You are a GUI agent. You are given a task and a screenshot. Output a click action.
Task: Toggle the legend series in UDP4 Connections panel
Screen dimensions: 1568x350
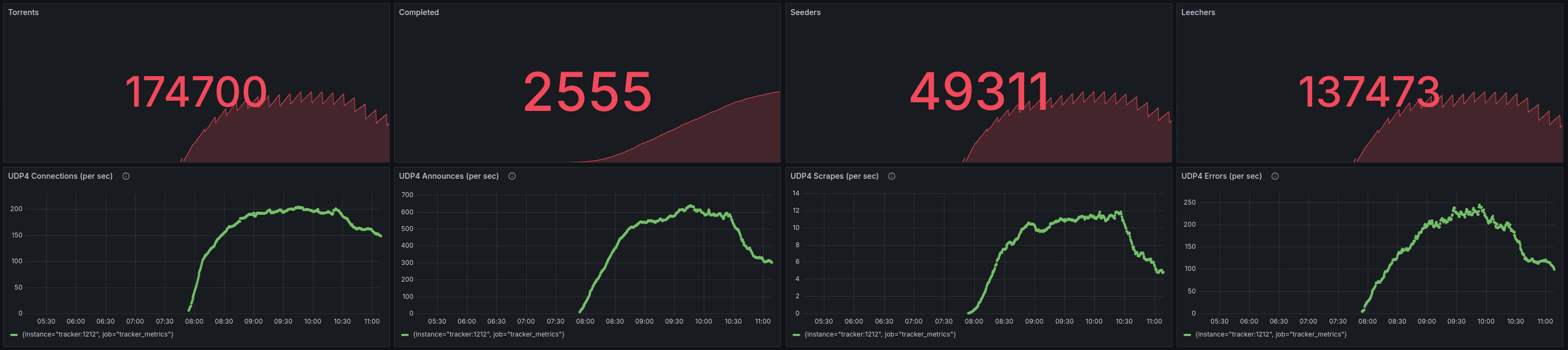tap(97, 334)
